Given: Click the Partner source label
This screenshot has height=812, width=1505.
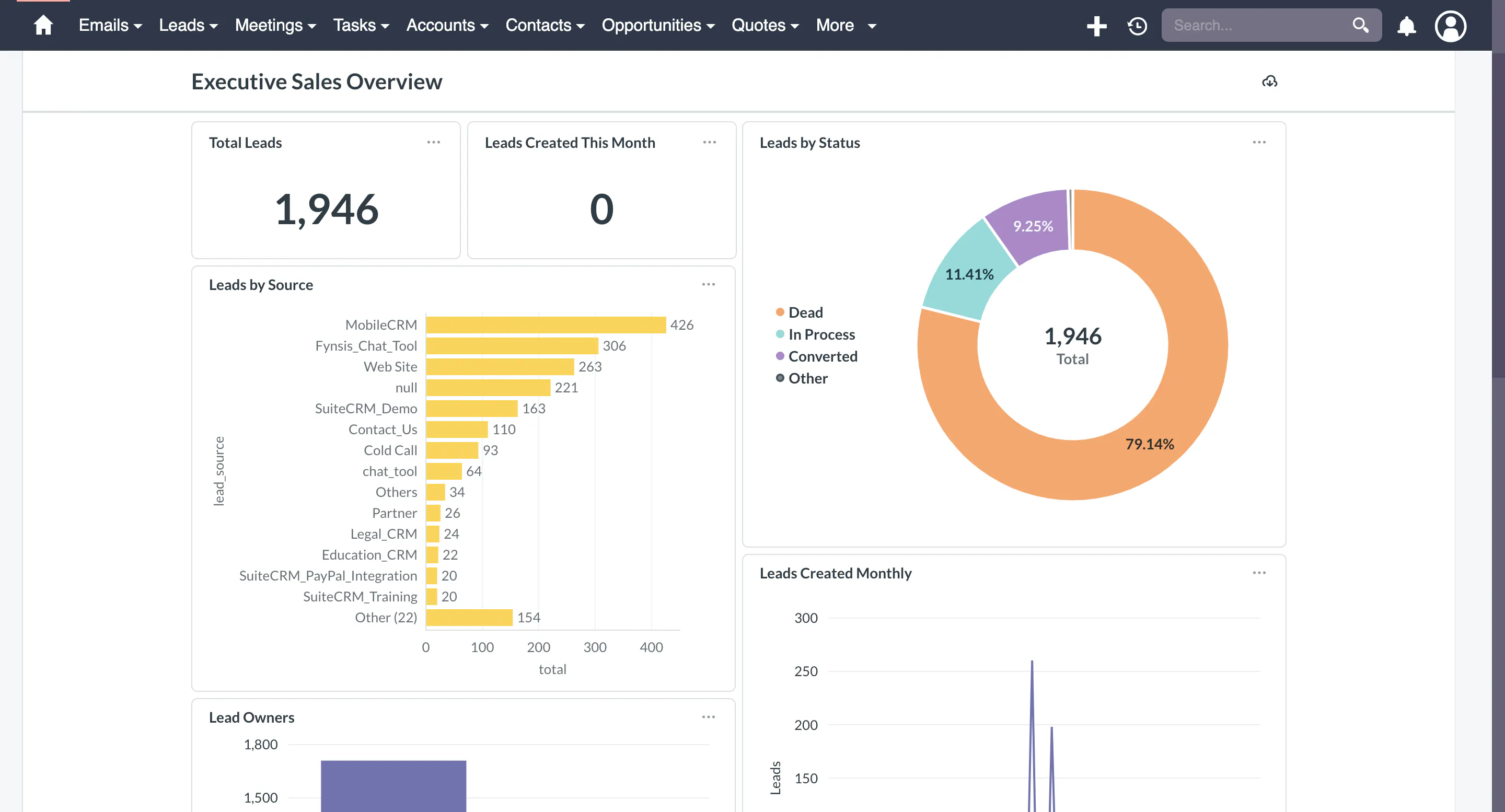Looking at the screenshot, I should click(395, 513).
